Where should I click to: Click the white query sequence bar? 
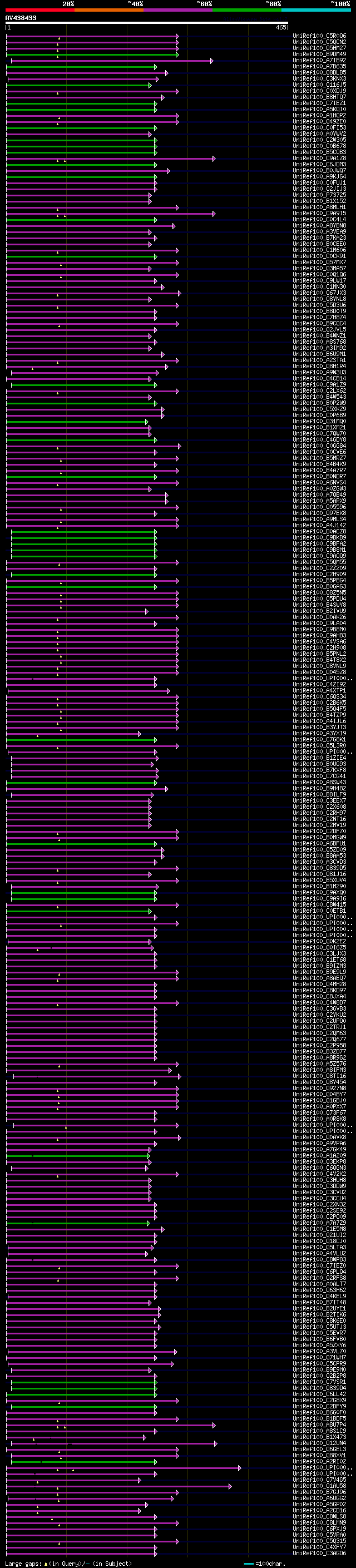point(147,23)
